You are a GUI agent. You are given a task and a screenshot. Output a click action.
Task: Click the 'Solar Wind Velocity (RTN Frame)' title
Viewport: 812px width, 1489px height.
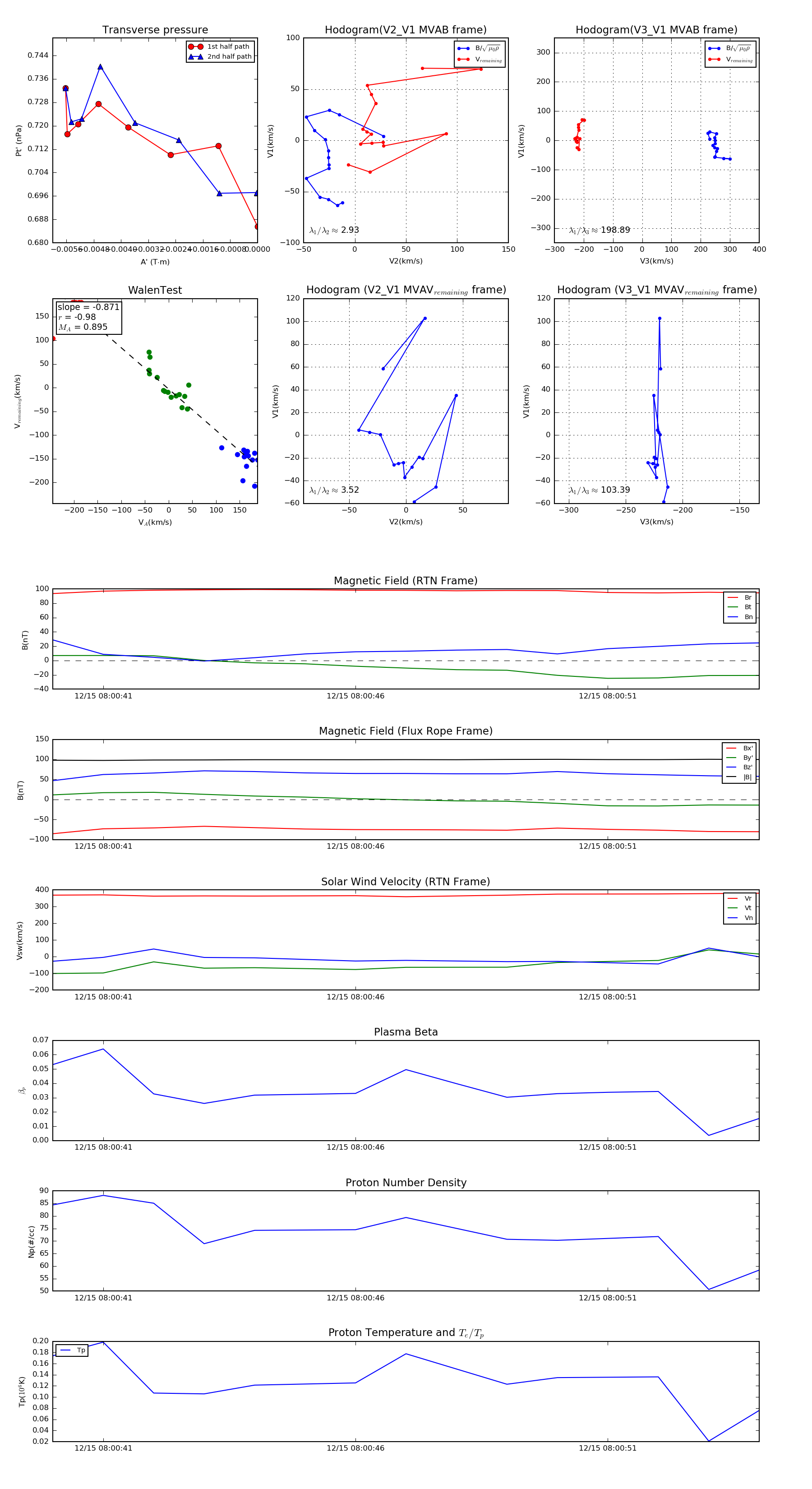[x=406, y=882]
